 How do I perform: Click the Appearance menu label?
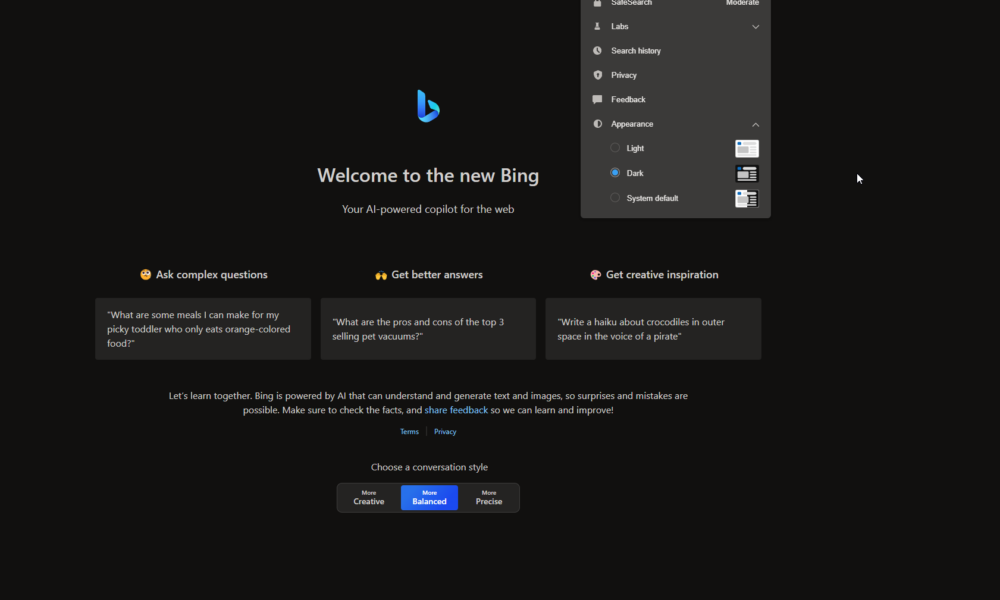631,124
